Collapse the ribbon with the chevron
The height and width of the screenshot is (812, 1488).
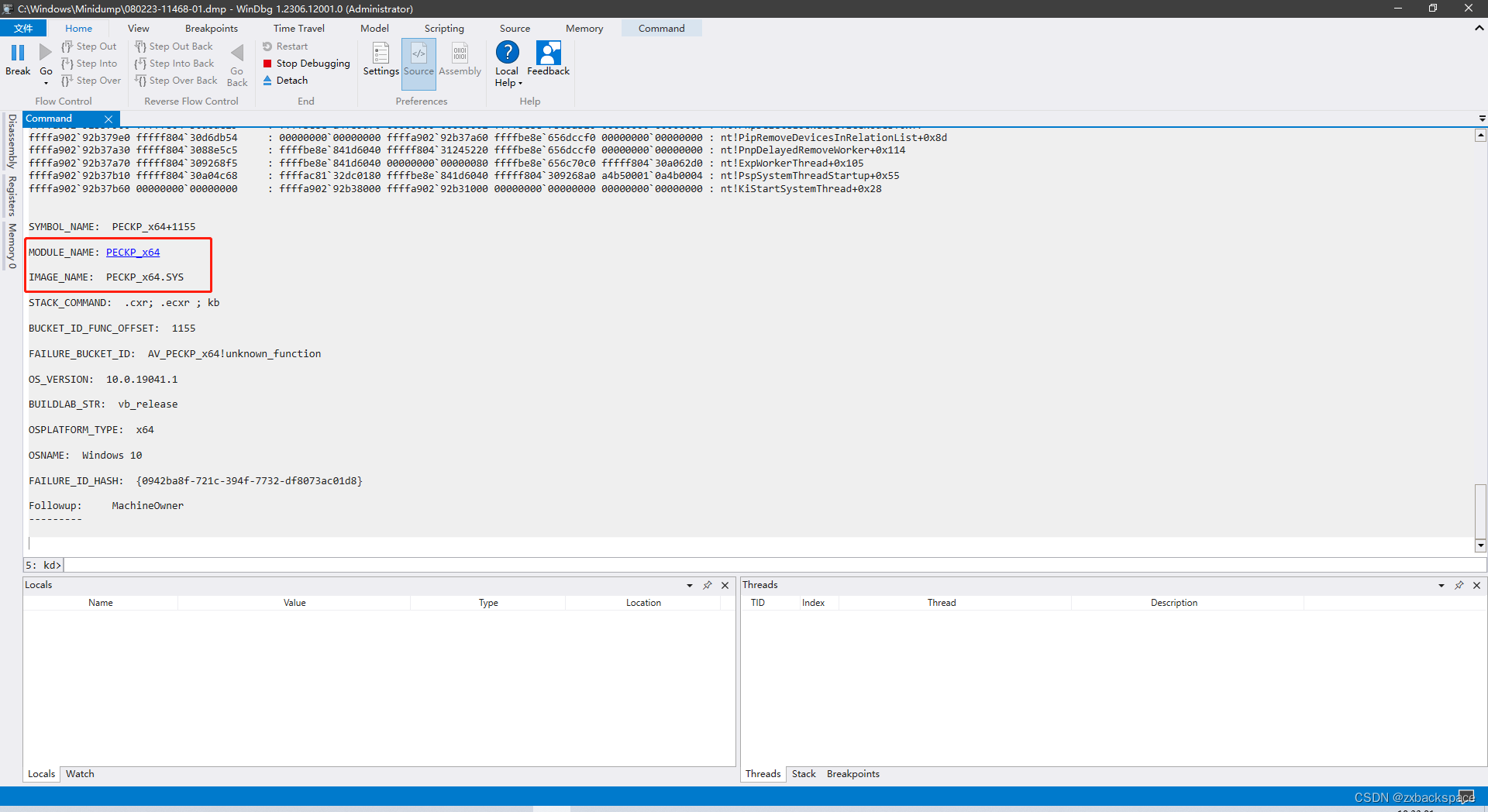pos(1479,28)
